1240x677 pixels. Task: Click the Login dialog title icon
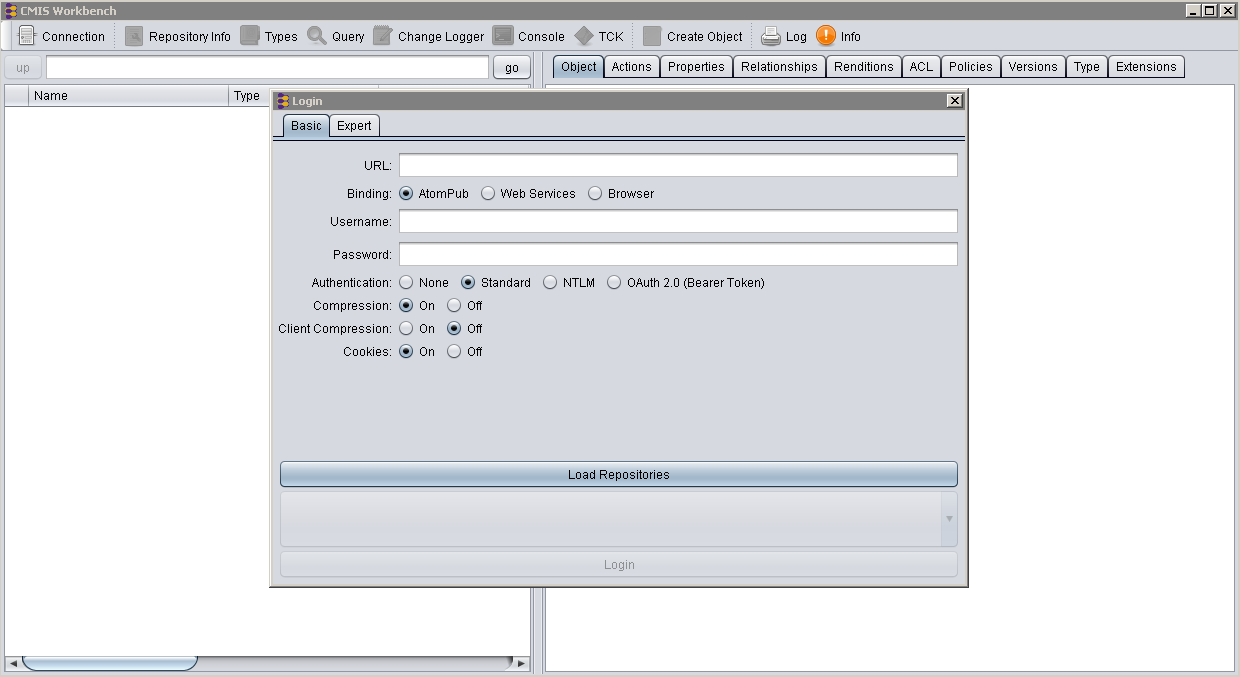(x=283, y=101)
